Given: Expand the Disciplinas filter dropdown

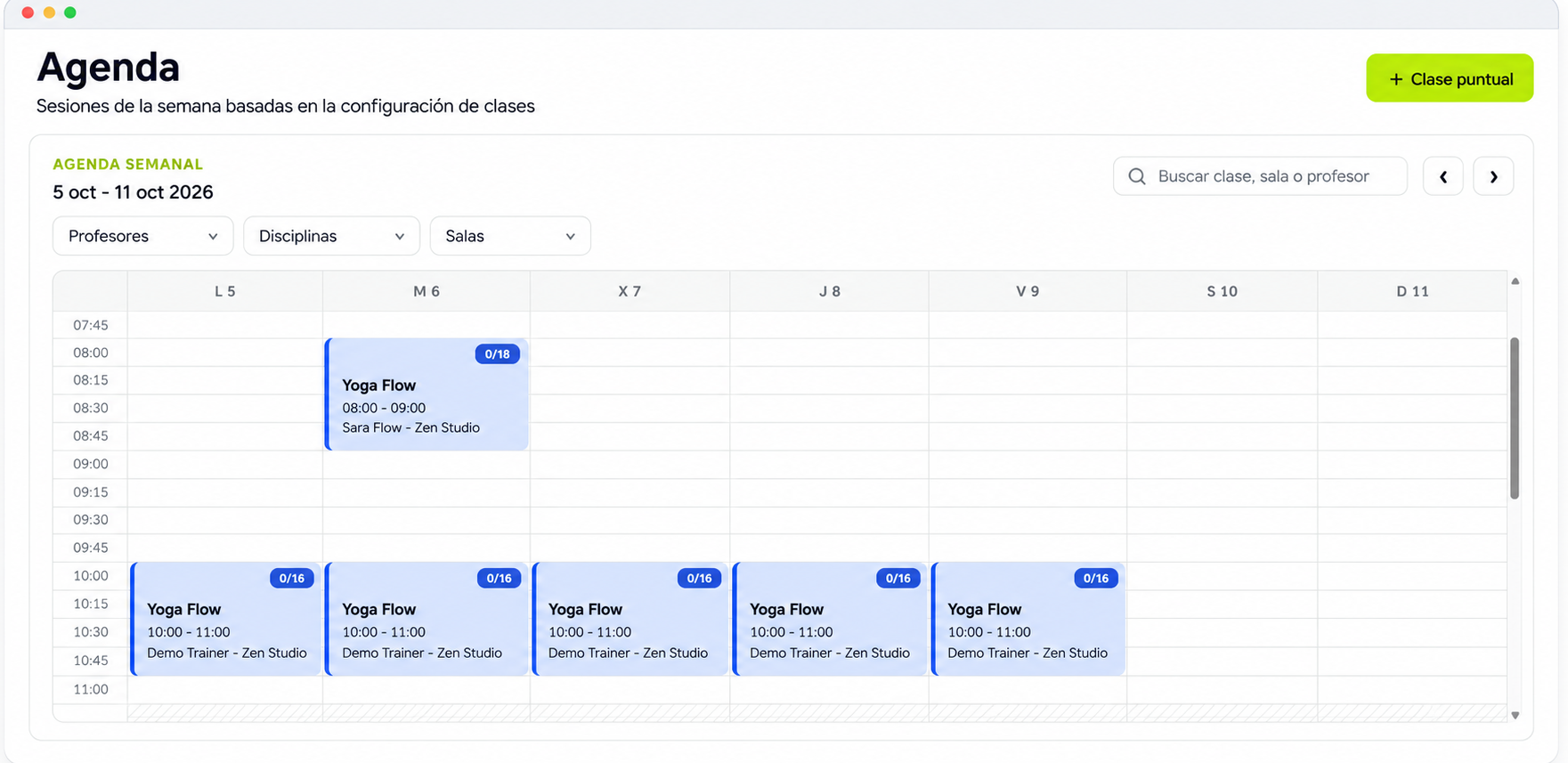Looking at the screenshot, I should [x=331, y=236].
